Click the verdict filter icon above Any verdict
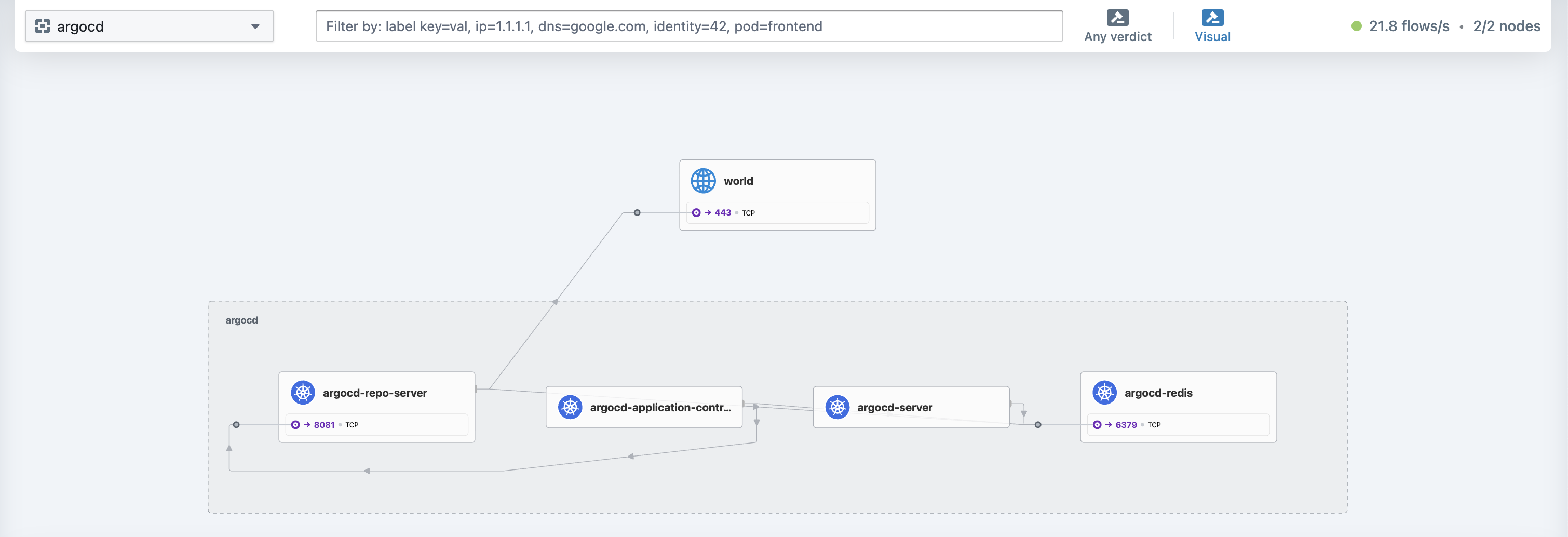Viewport: 1568px width, 537px height. coord(1117,18)
